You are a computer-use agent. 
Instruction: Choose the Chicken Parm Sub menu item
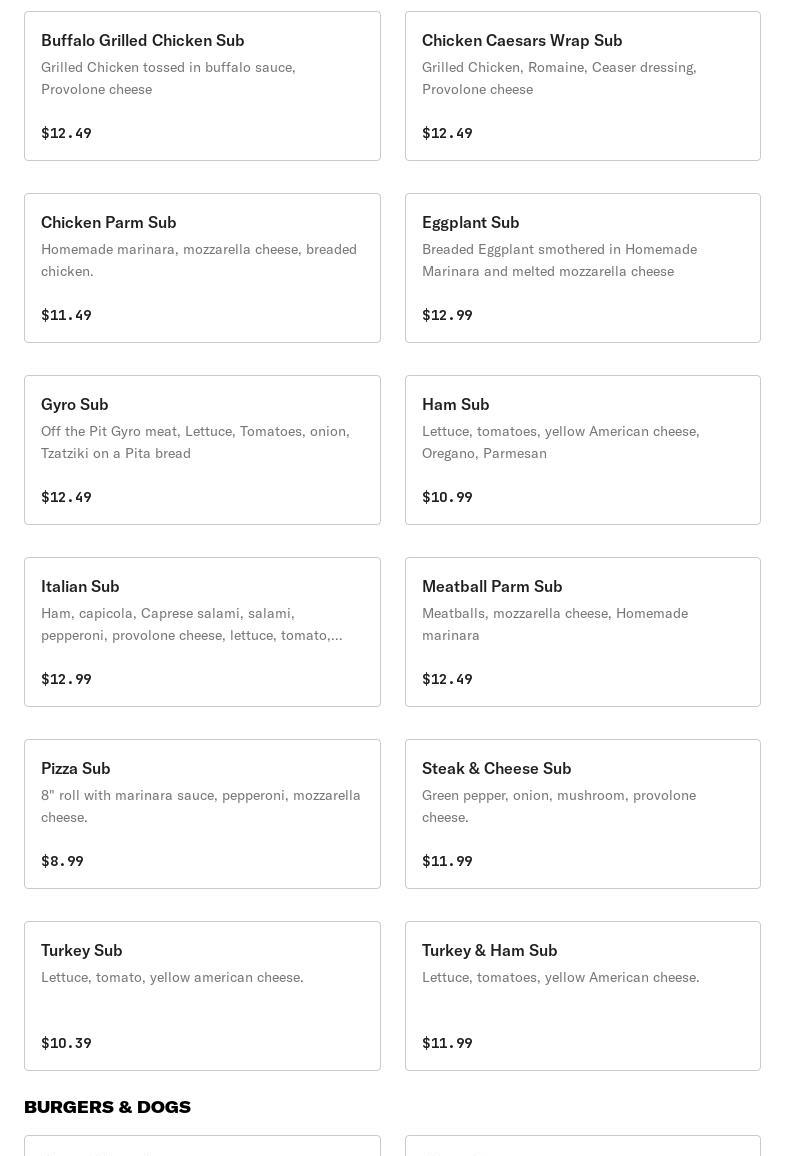pos(202,268)
